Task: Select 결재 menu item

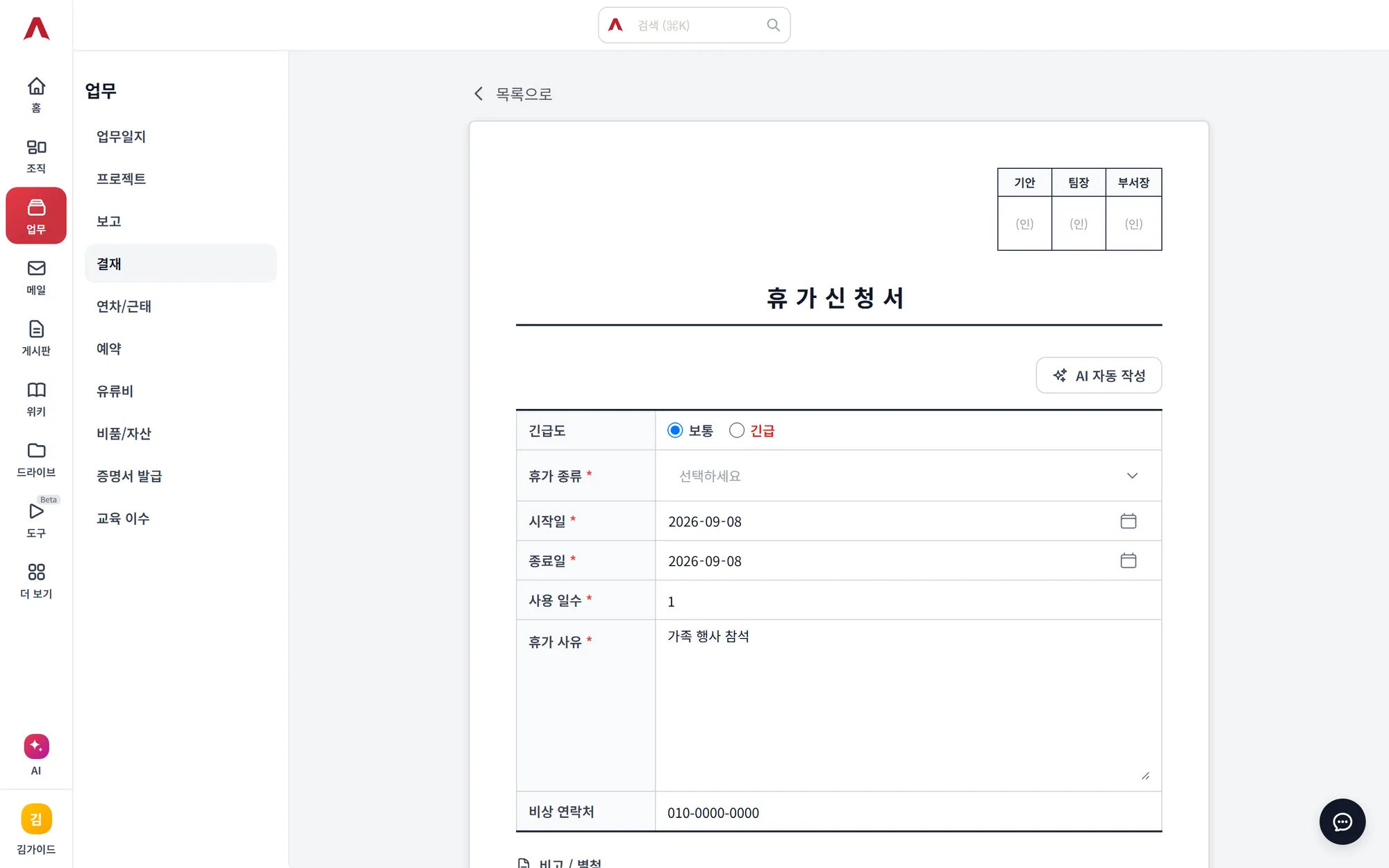Action: point(181,264)
